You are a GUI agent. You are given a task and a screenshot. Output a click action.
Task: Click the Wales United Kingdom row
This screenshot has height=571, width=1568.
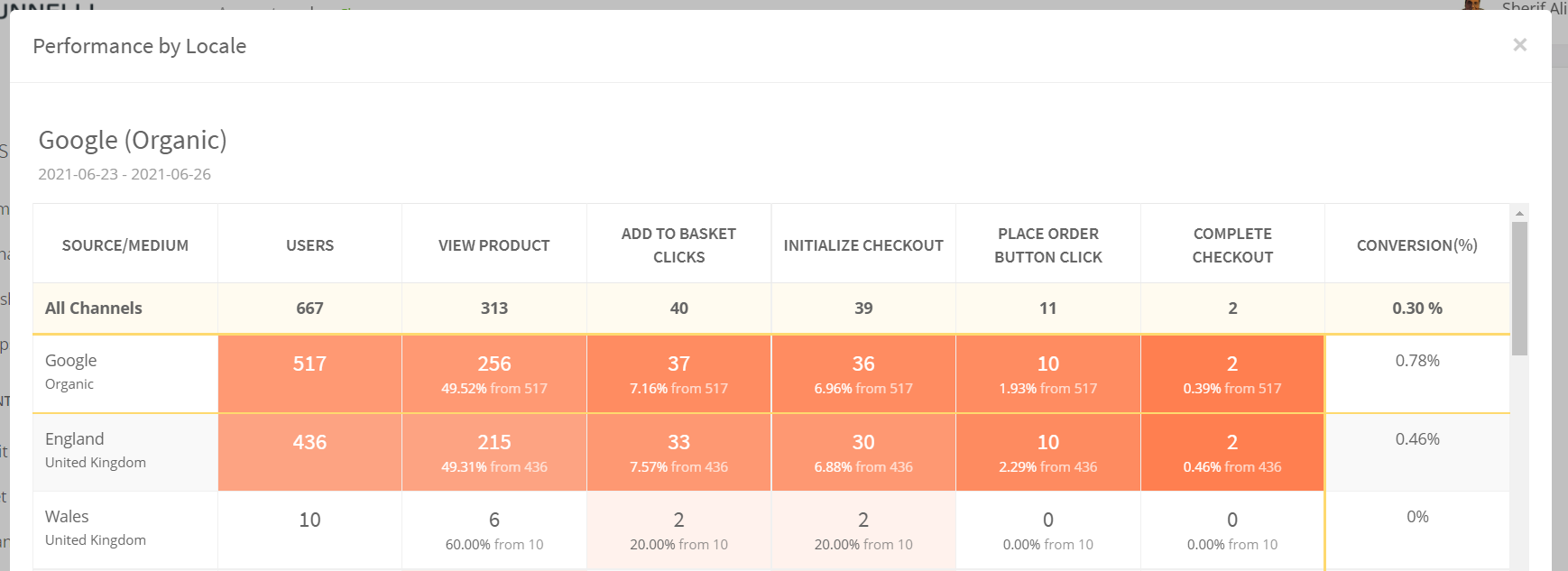96,528
